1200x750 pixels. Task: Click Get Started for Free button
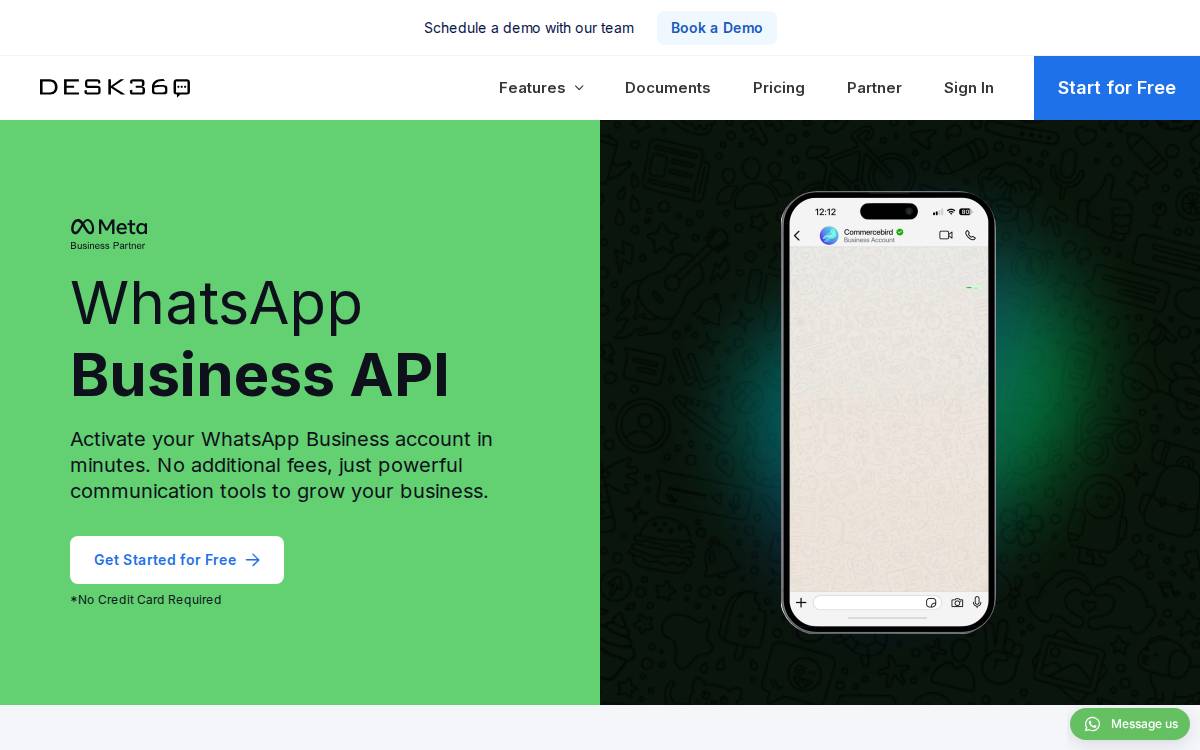click(177, 560)
